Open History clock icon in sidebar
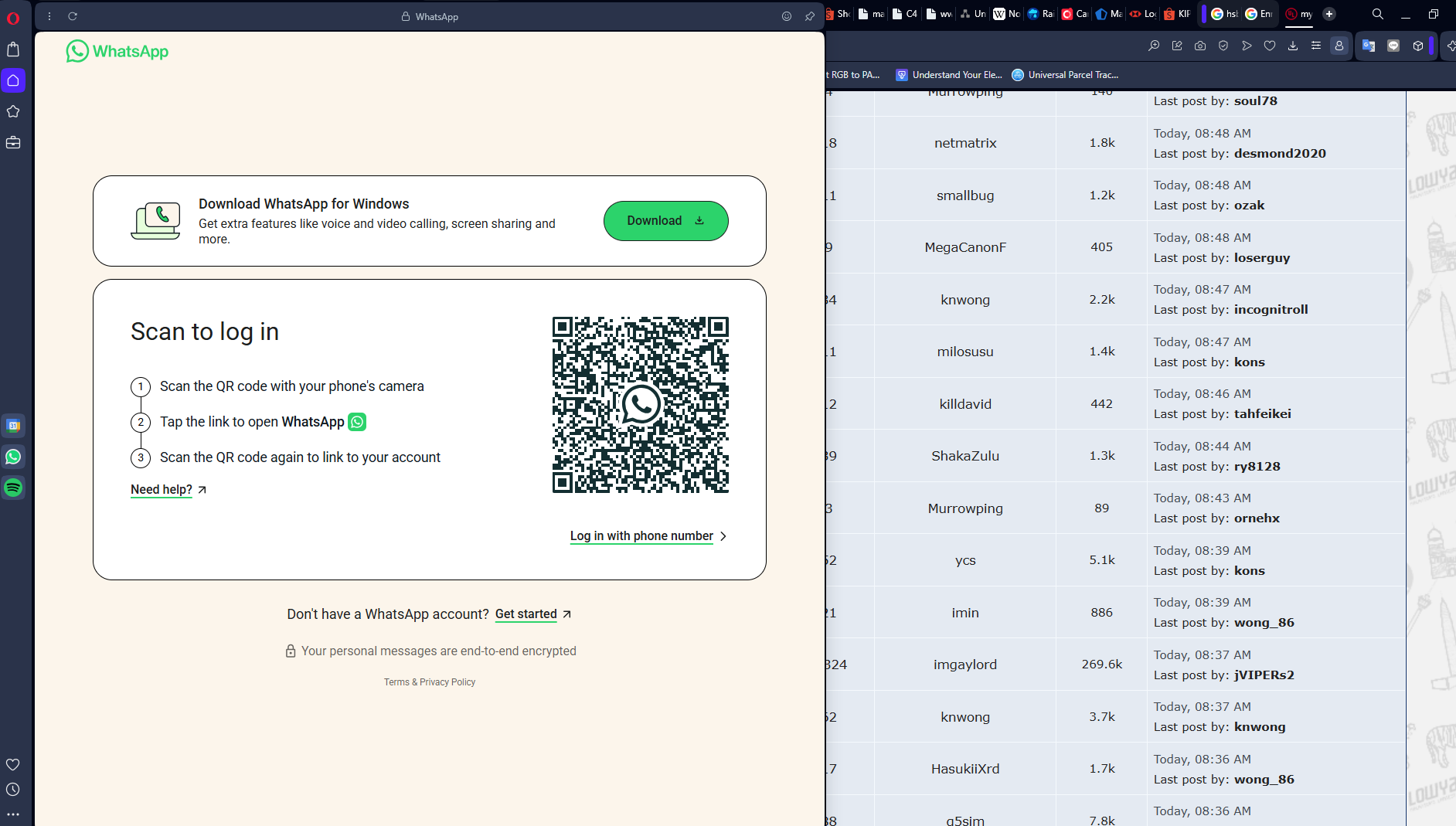 coord(13,789)
